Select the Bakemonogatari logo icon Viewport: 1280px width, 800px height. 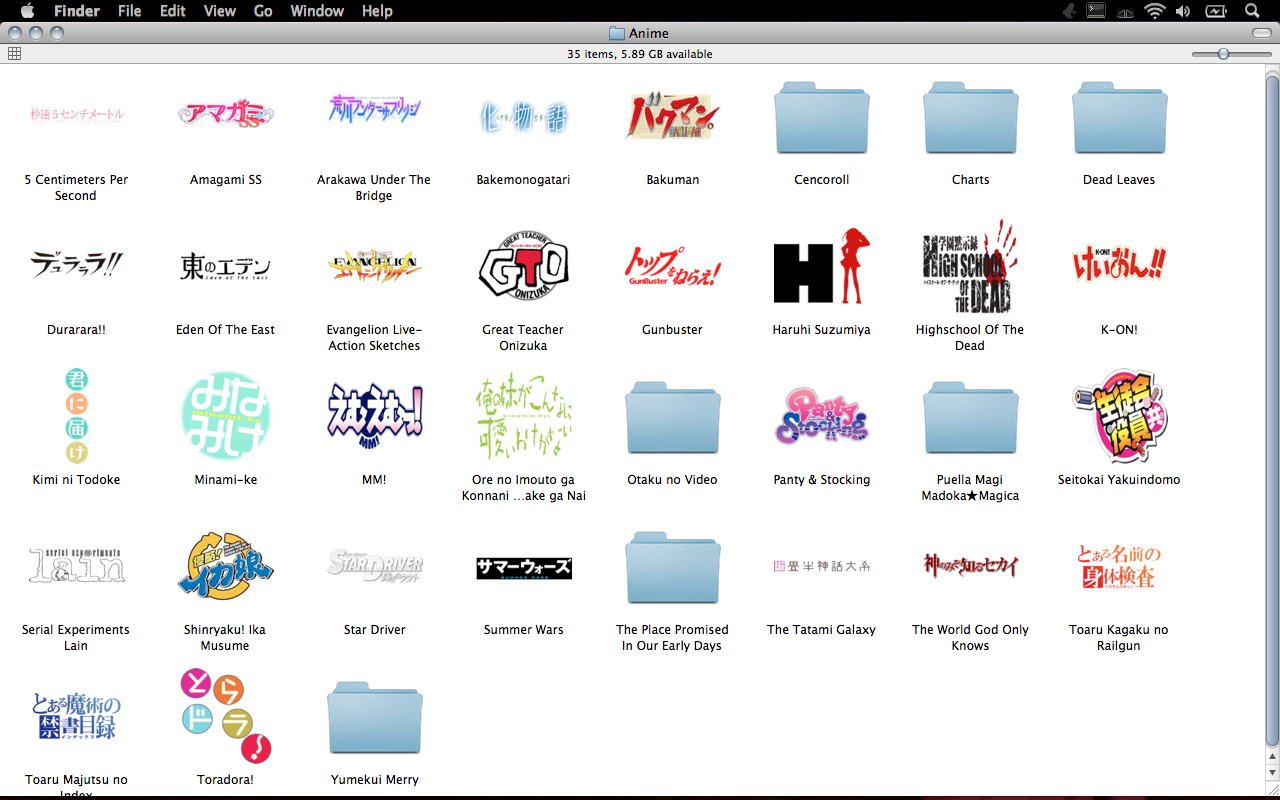pyautogui.click(x=523, y=116)
